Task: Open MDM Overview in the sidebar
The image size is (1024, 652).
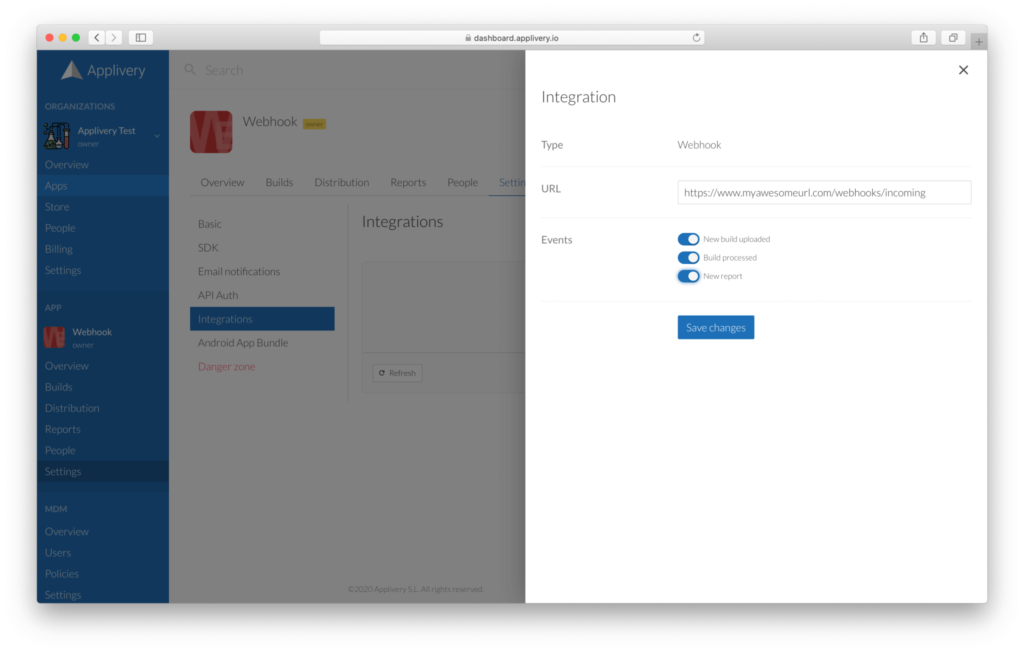Action: (x=103, y=531)
